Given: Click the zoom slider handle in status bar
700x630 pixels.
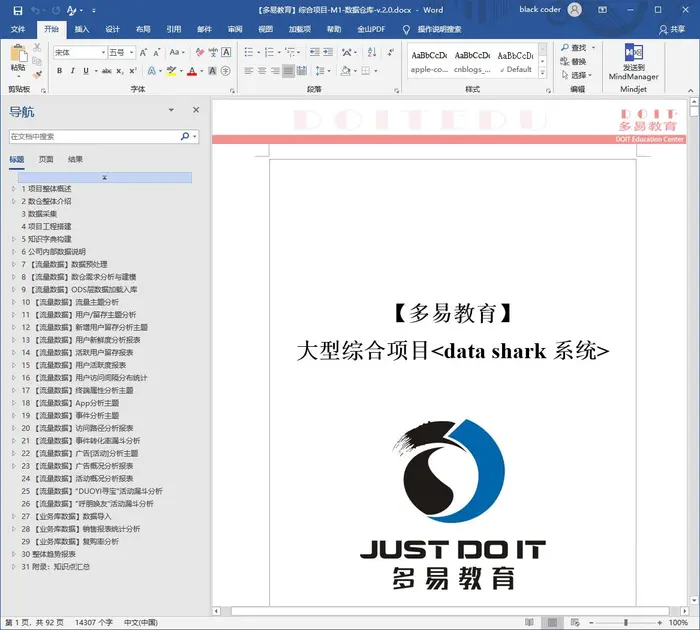Looking at the screenshot, I should click(626, 622).
